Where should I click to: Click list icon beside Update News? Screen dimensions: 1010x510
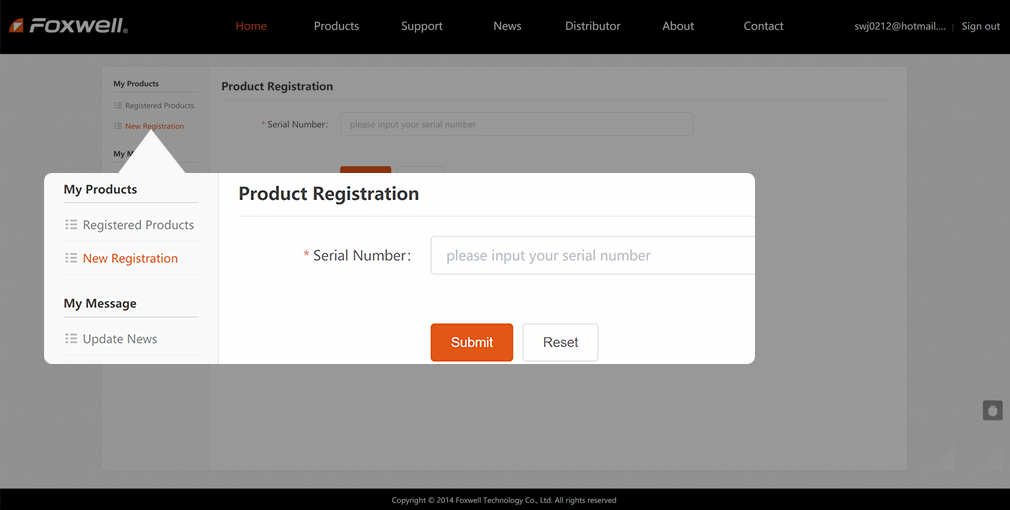point(71,339)
